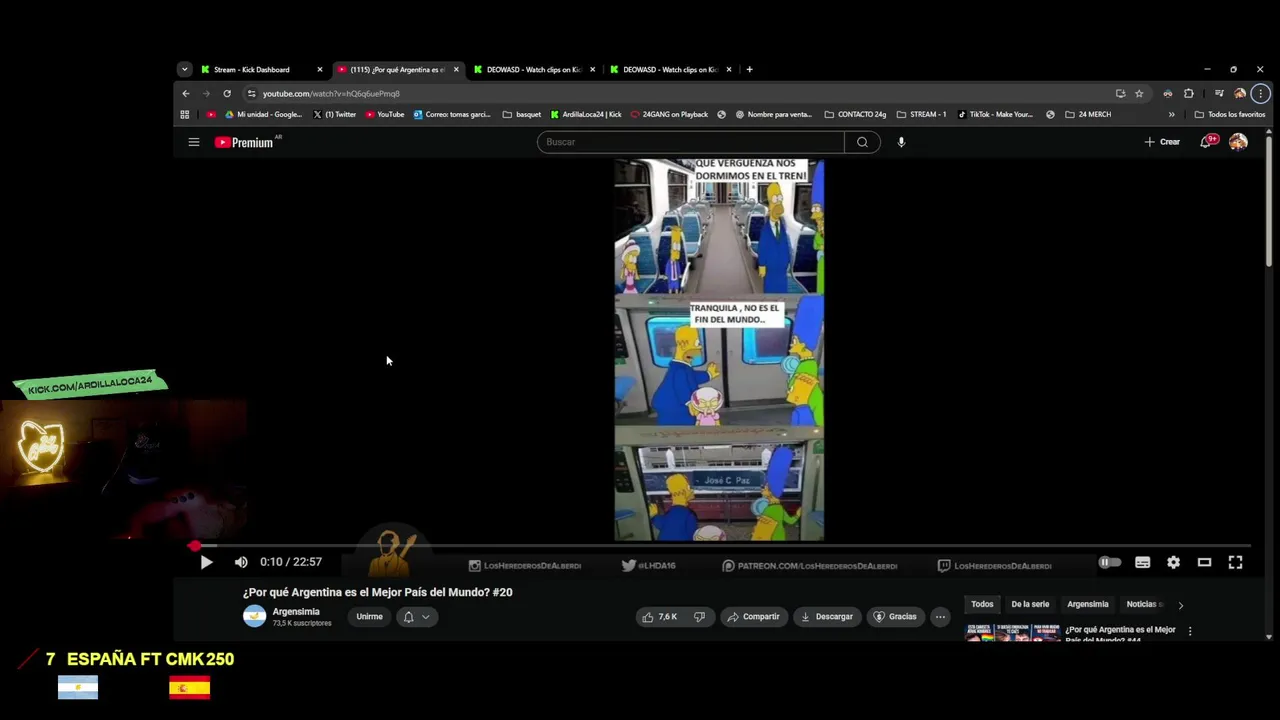1280x720 pixels.
Task: Open the media controls toolbar icon
Action: 1218,93
